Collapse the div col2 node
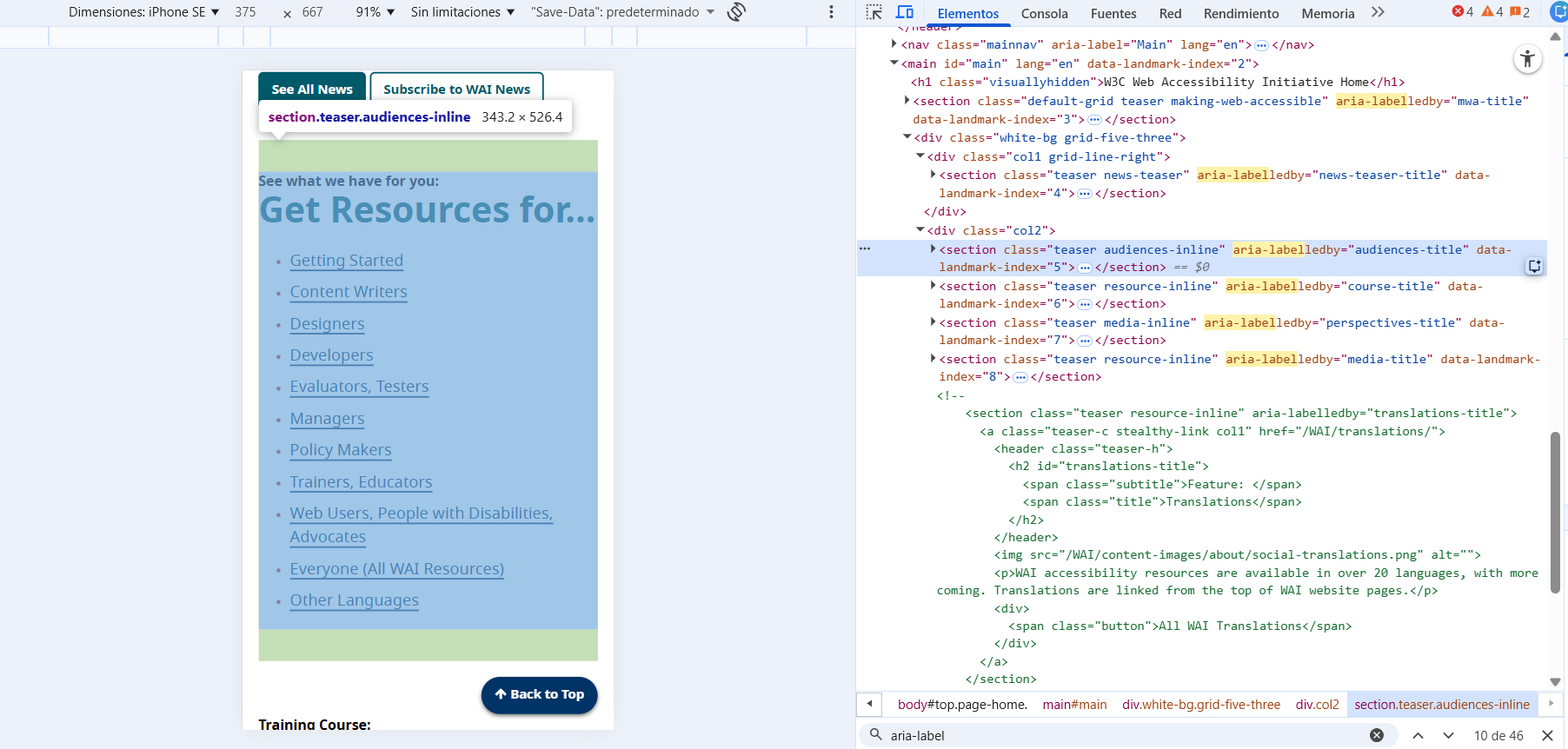Image resolution: width=1568 pixels, height=749 pixels. point(920,230)
